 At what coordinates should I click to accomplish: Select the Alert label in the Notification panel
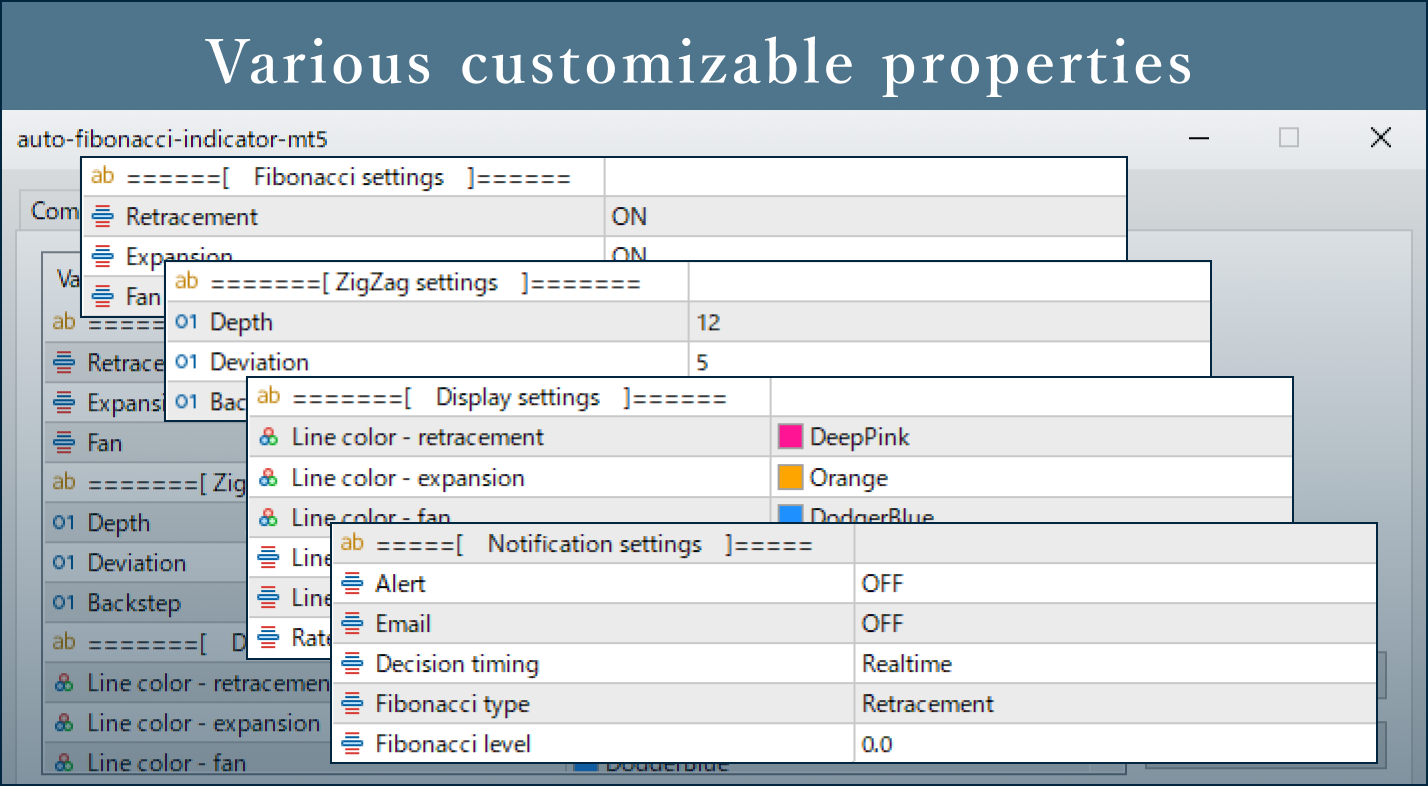[x=400, y=583]
